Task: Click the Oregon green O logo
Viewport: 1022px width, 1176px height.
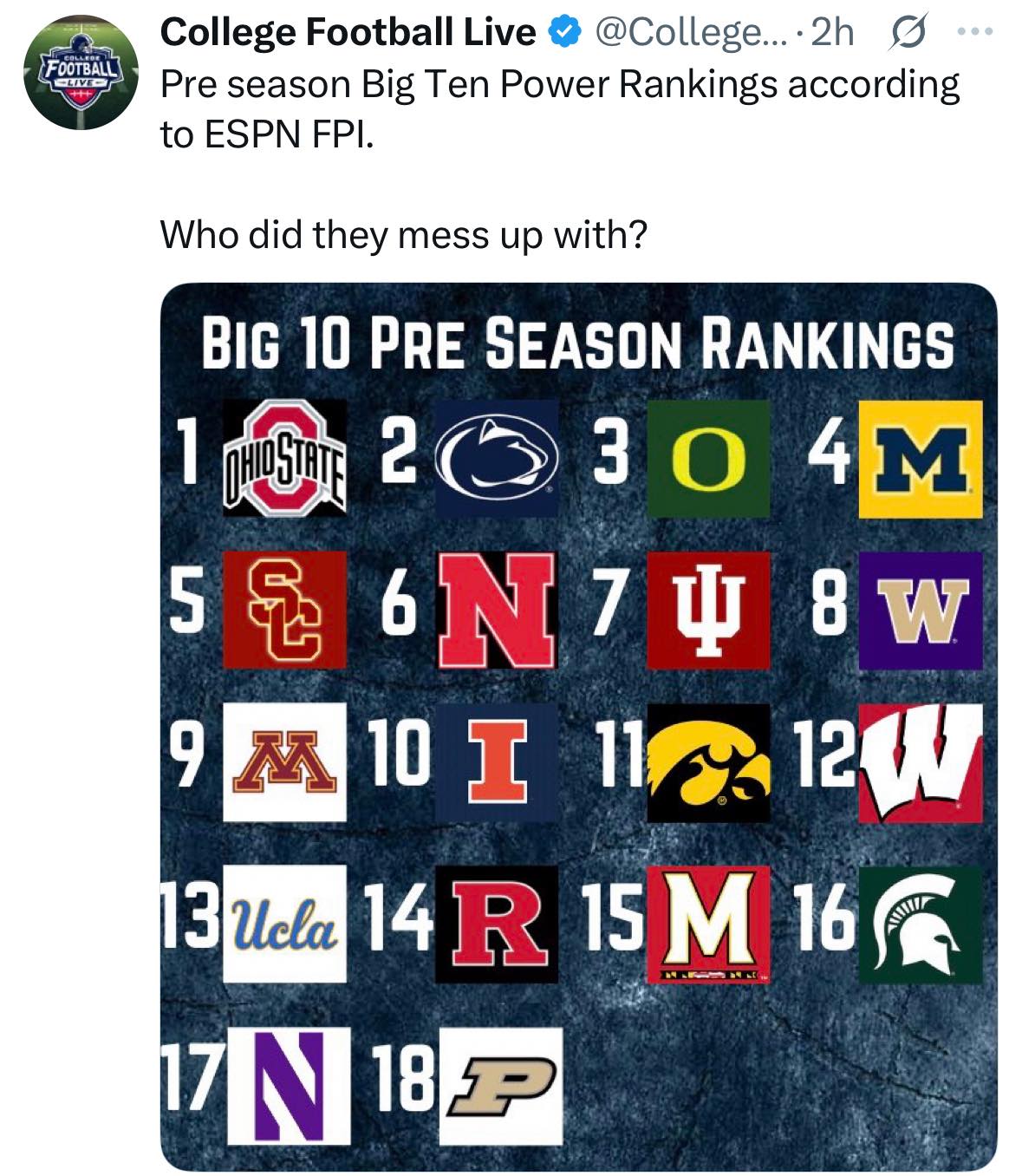Action: 708,458
